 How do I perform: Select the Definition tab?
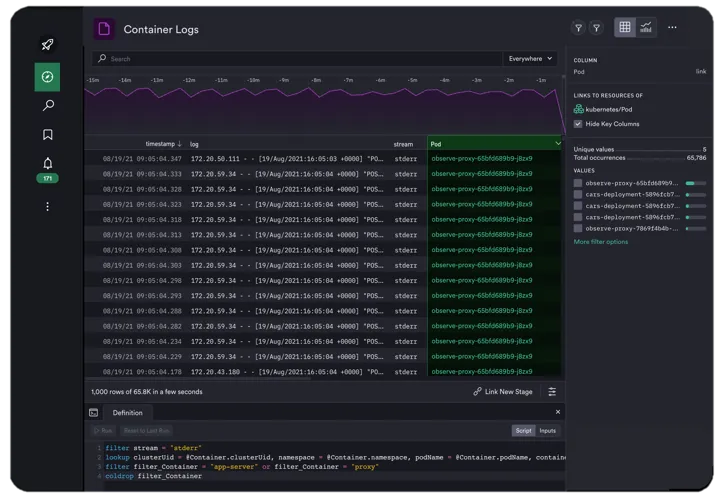click(128, 413)
